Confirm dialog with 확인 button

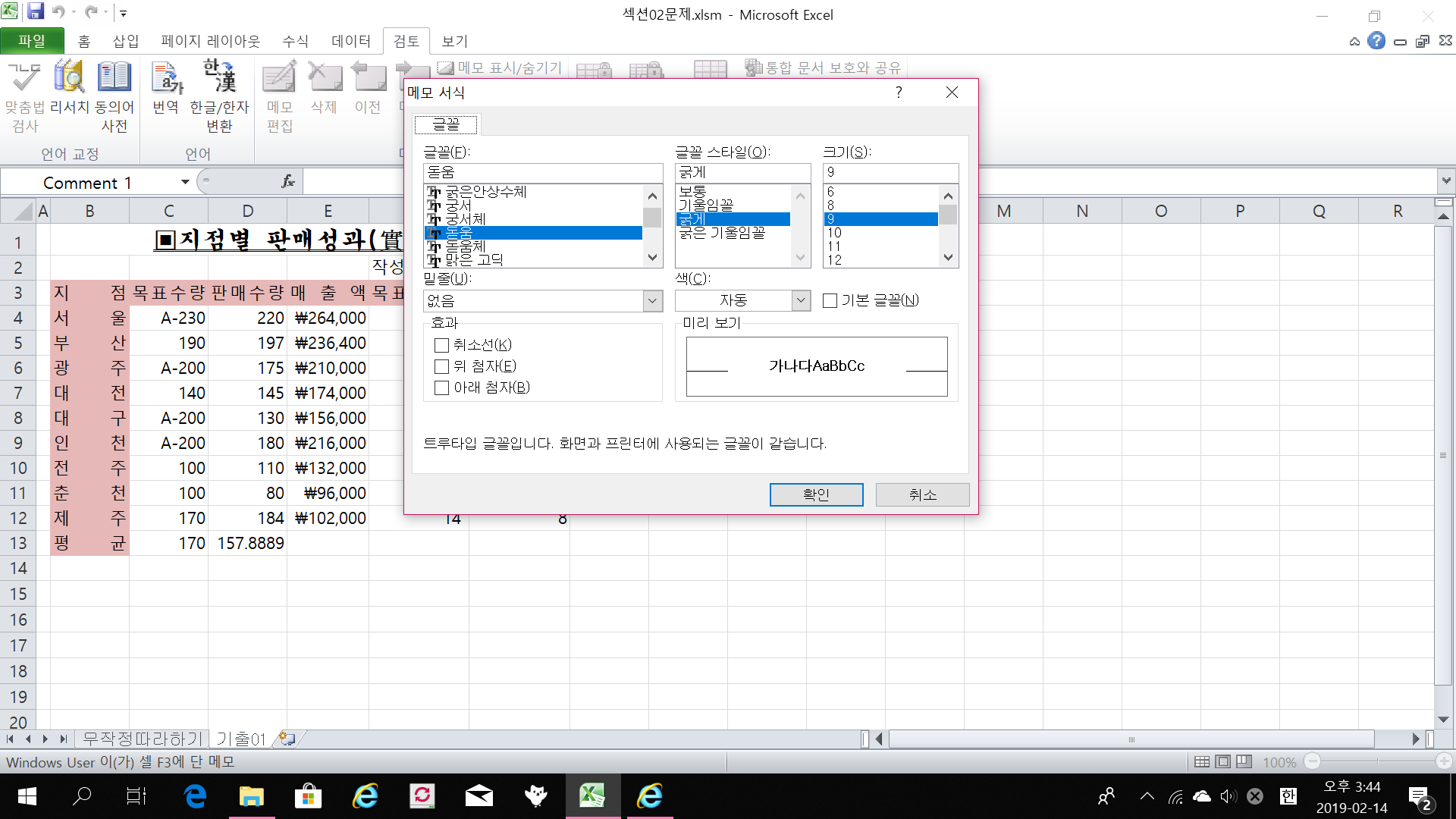pyautogui.click(x=816, y=494)
